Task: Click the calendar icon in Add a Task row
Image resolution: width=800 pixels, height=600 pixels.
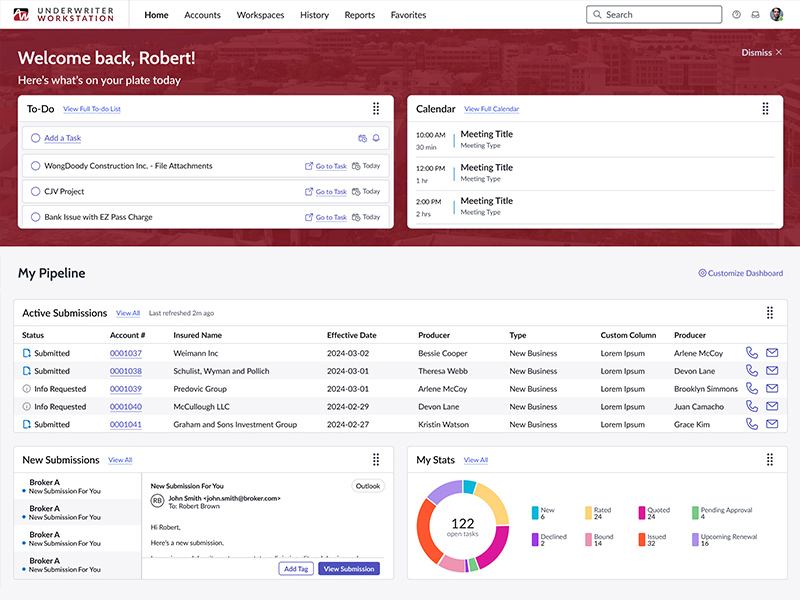Action: 362,139
